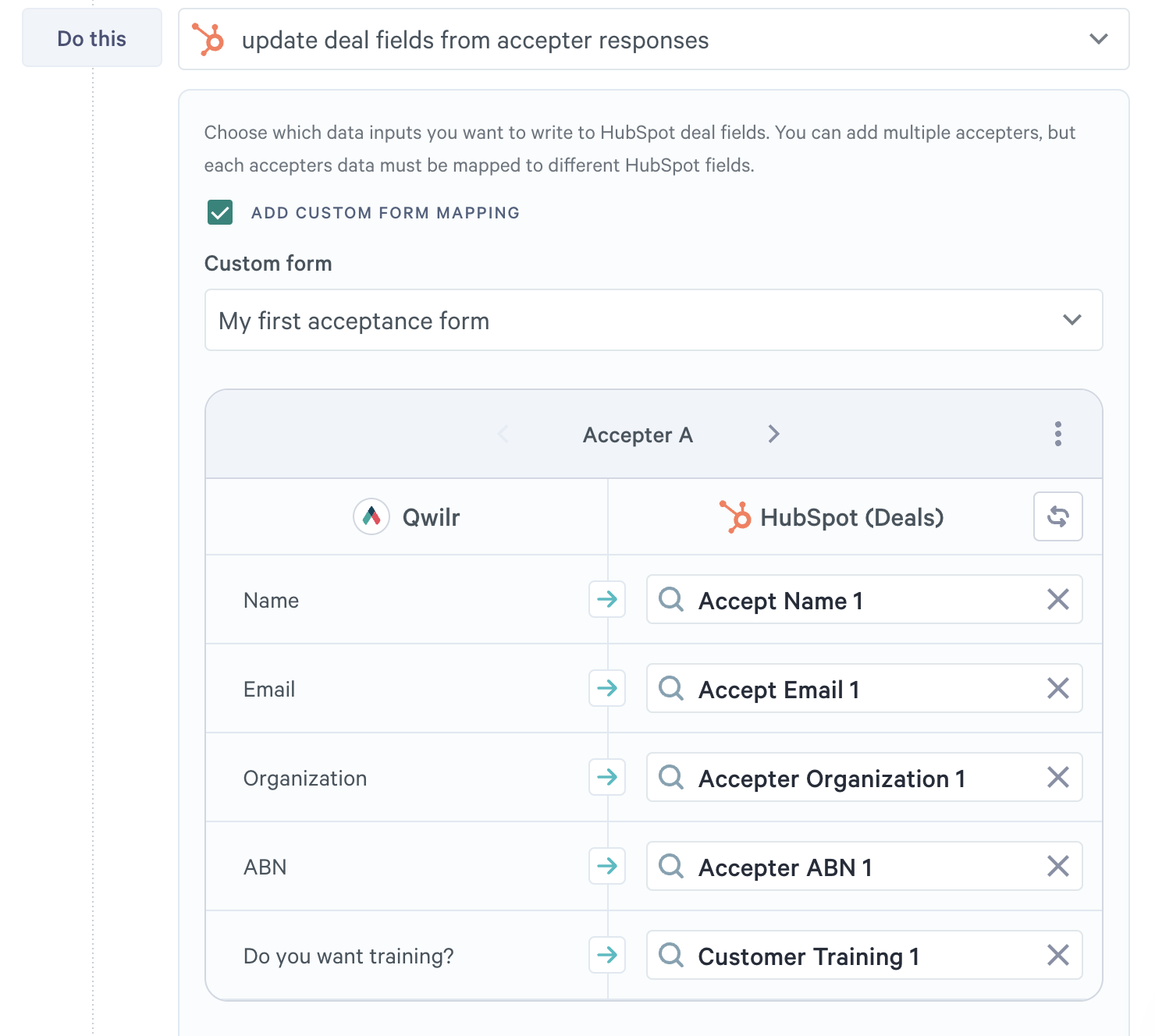Screen dimensions: 1155x1036
Task: Clear the Accepter Organization 1 mapping
Action: (x=1057, y=778)
